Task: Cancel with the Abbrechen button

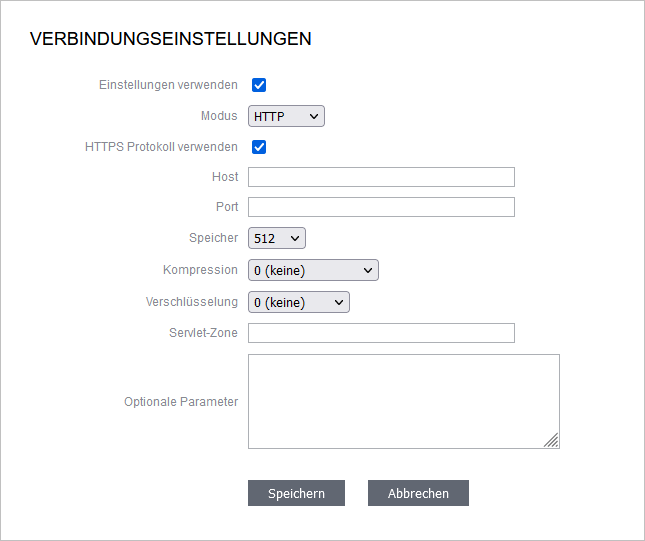Action: 418,493
